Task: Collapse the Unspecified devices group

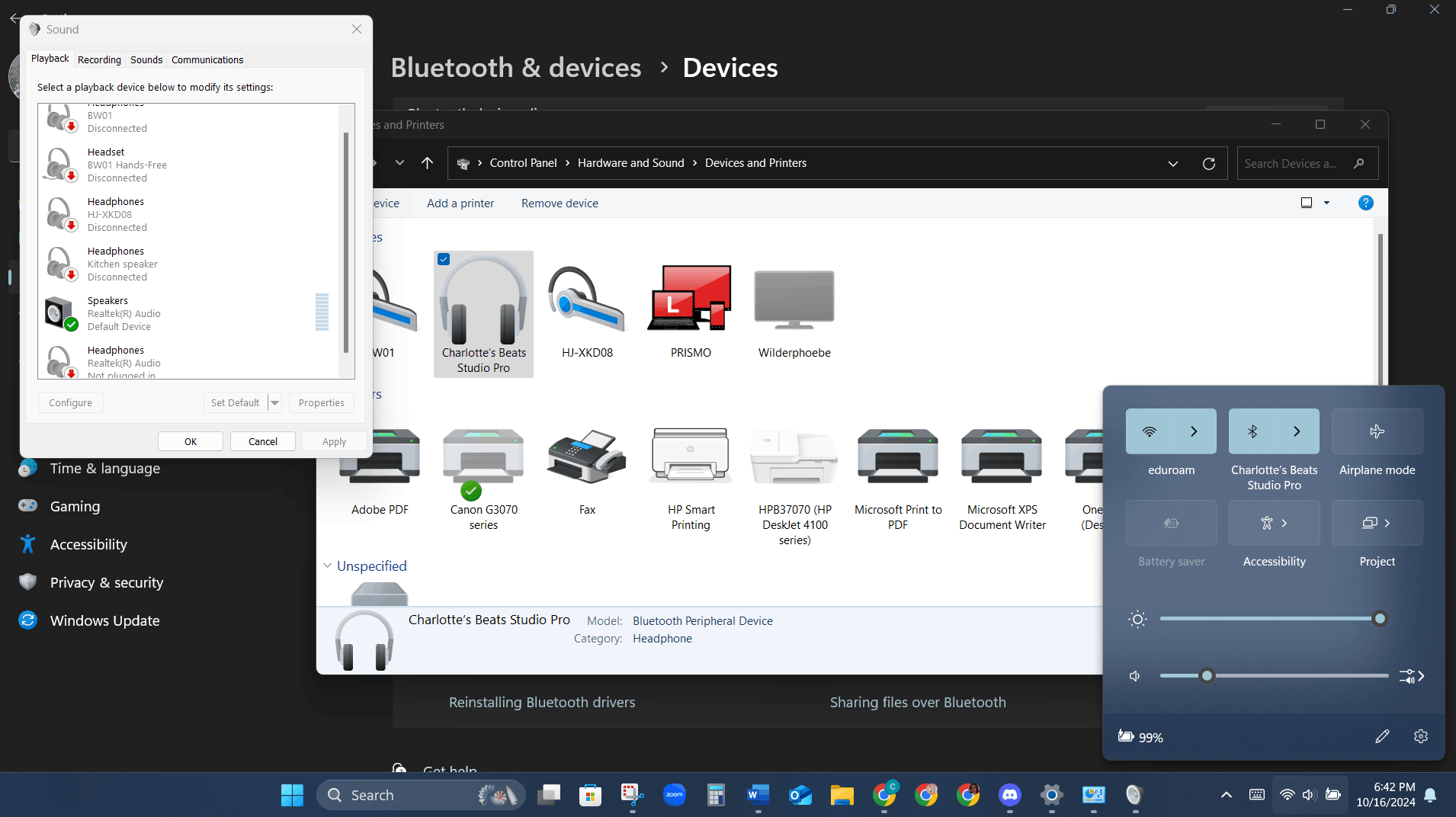Action: click(328, 565)
